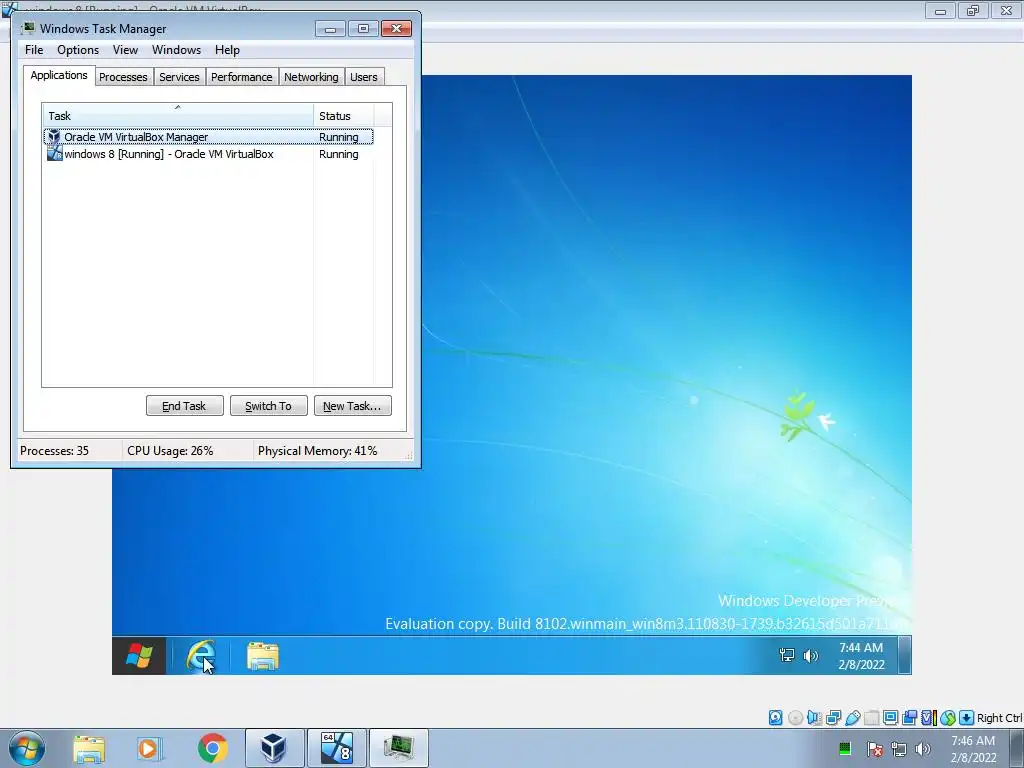This screenshot has width=1024, height=768.
Task: Click the VirtualBox recording indicator
Action: (x=910, y=718)
